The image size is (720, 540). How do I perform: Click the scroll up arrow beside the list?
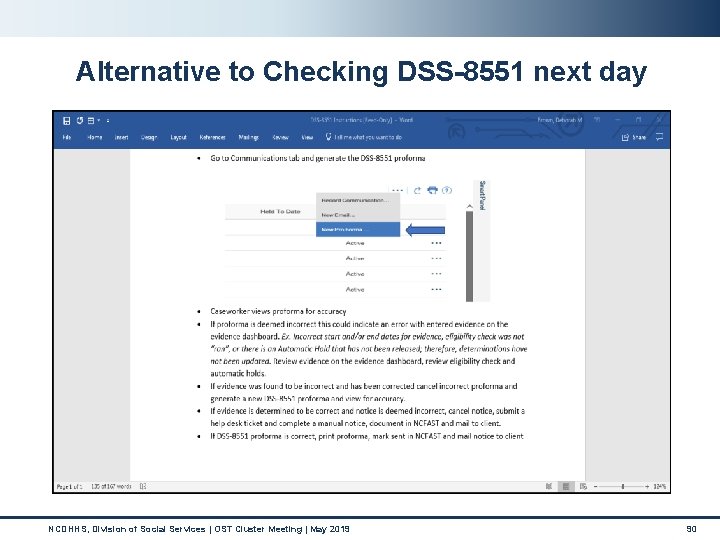point(469,207)
